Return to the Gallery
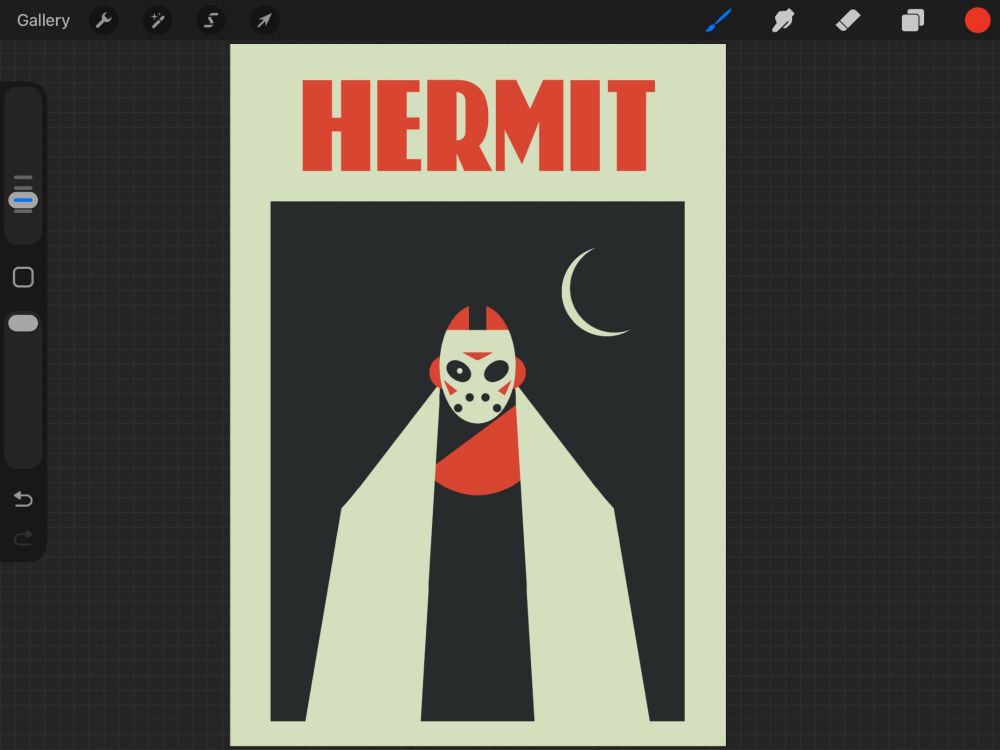The height and width of the screenshot is (750, 1000). click(43, 20)
